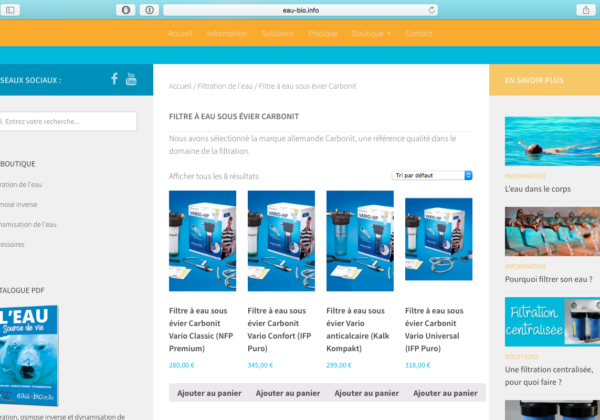The width and height of the screenshot is (600, 420).
Task: Open the YouTube social icon
Action: tap(131, 79)
